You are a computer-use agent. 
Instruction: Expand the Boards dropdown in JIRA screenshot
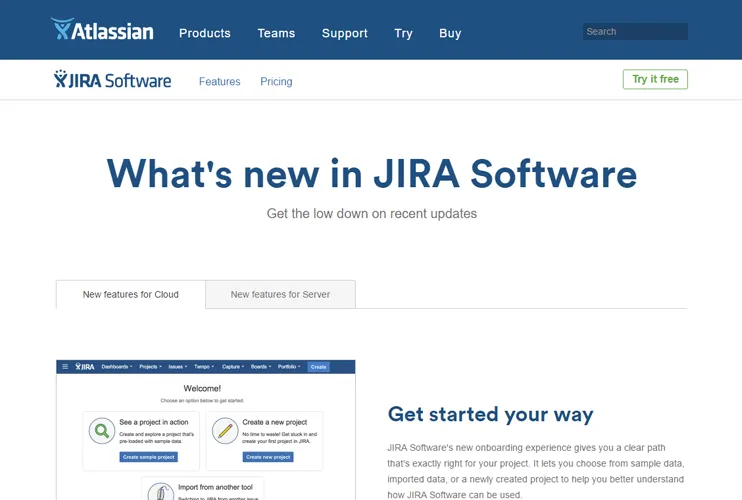click(261, 367)
